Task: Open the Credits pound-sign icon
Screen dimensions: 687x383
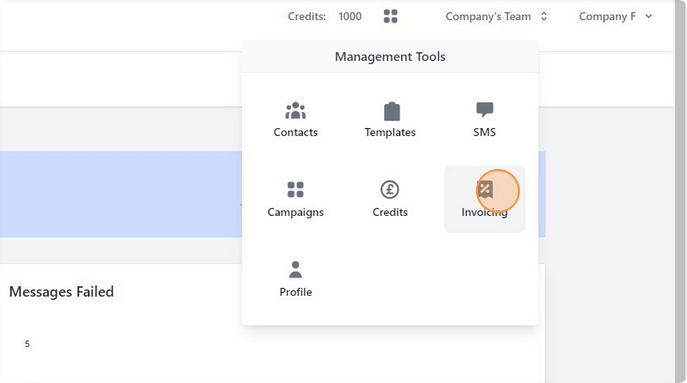Action: 390,190
